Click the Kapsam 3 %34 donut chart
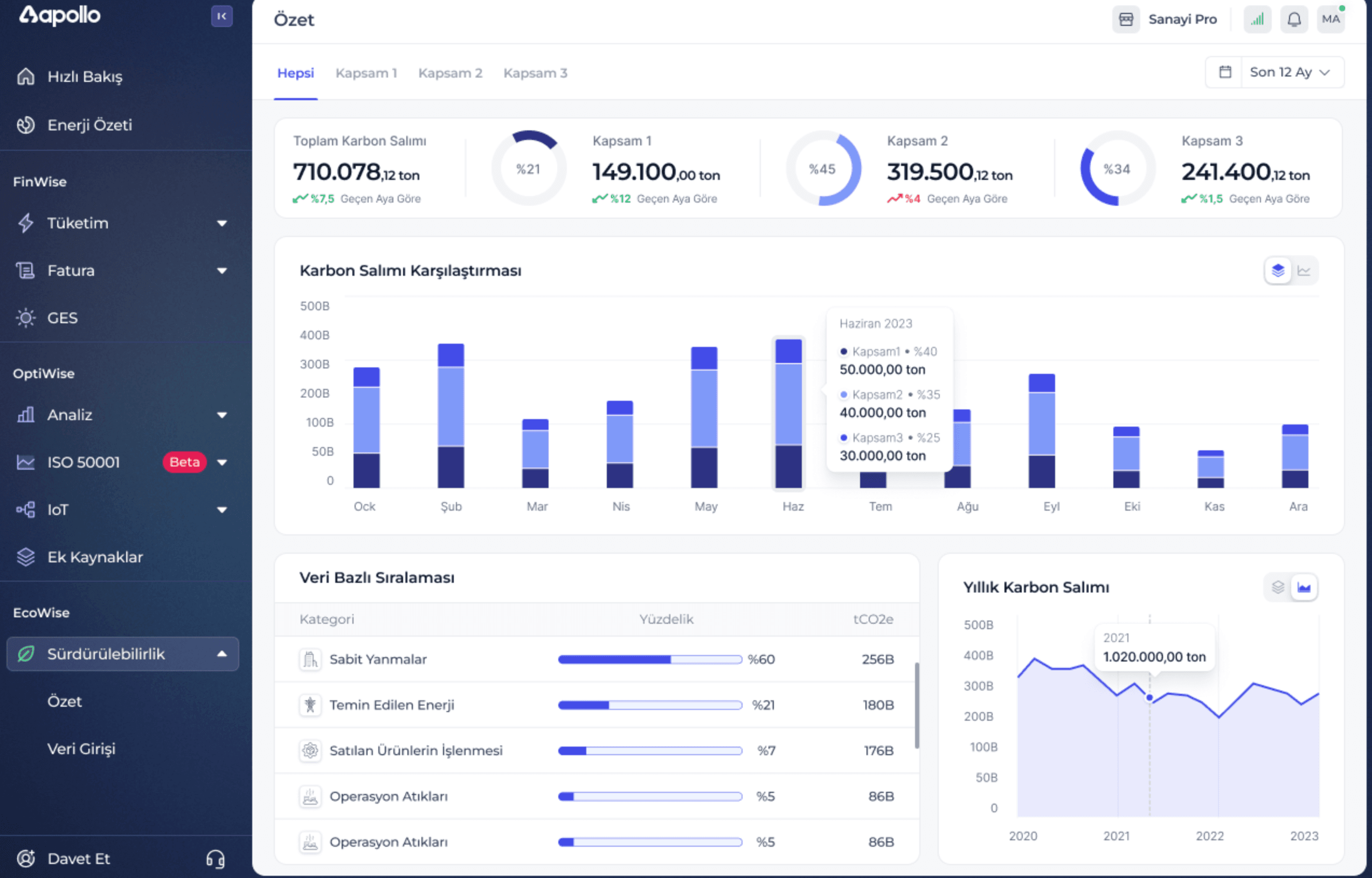The width and height of the screenshot is (1372, 878). coord(1117,168)
